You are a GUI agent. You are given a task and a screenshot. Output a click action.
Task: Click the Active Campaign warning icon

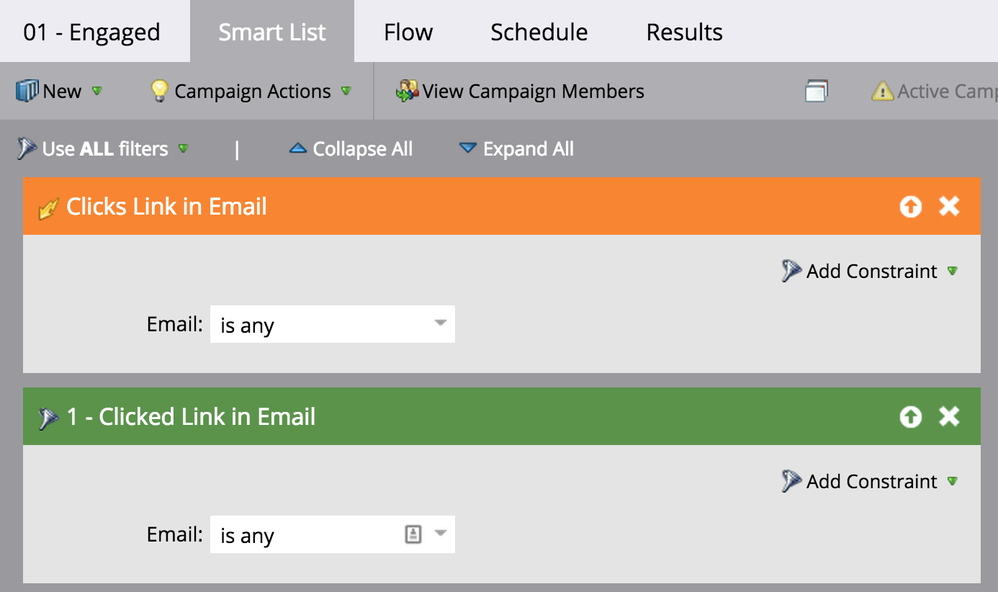pyautogui.click(x=882, y=91)
